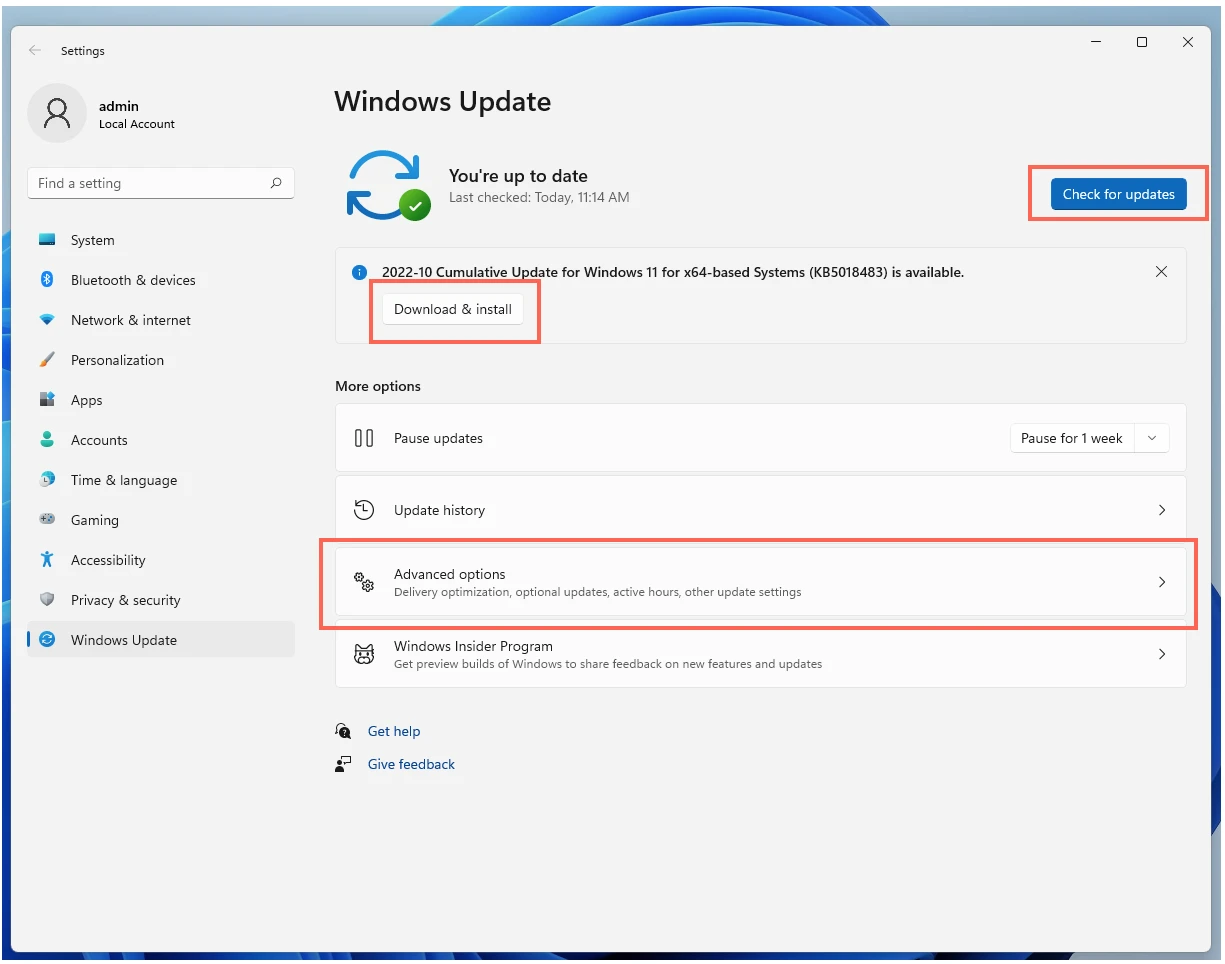Click the Time & language globe icon

47,480
